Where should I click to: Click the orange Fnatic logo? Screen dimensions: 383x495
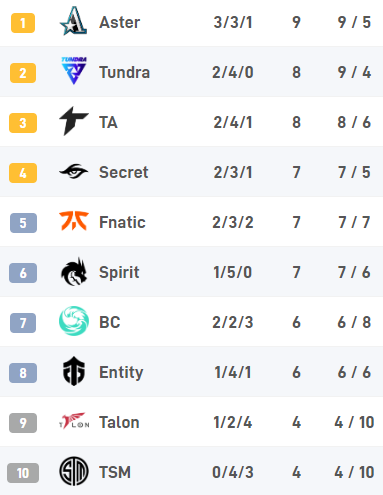[74, 221]
